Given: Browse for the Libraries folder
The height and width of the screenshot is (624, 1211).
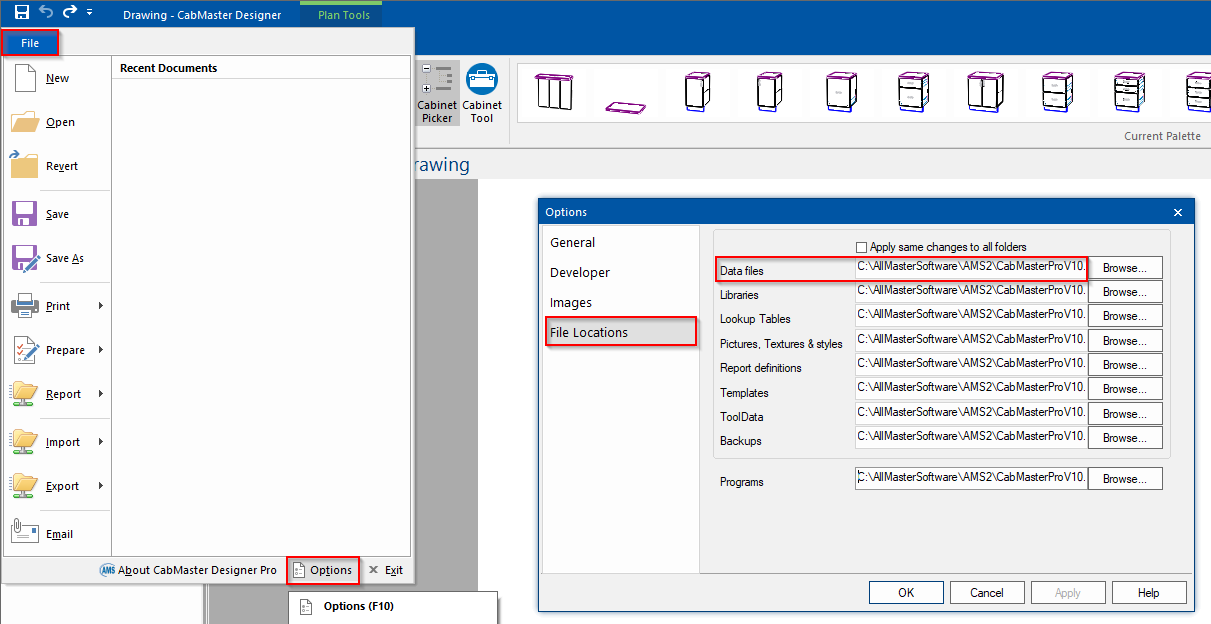Looking at the screenshot, I should pyautogui.click(x=1125, y=292).
